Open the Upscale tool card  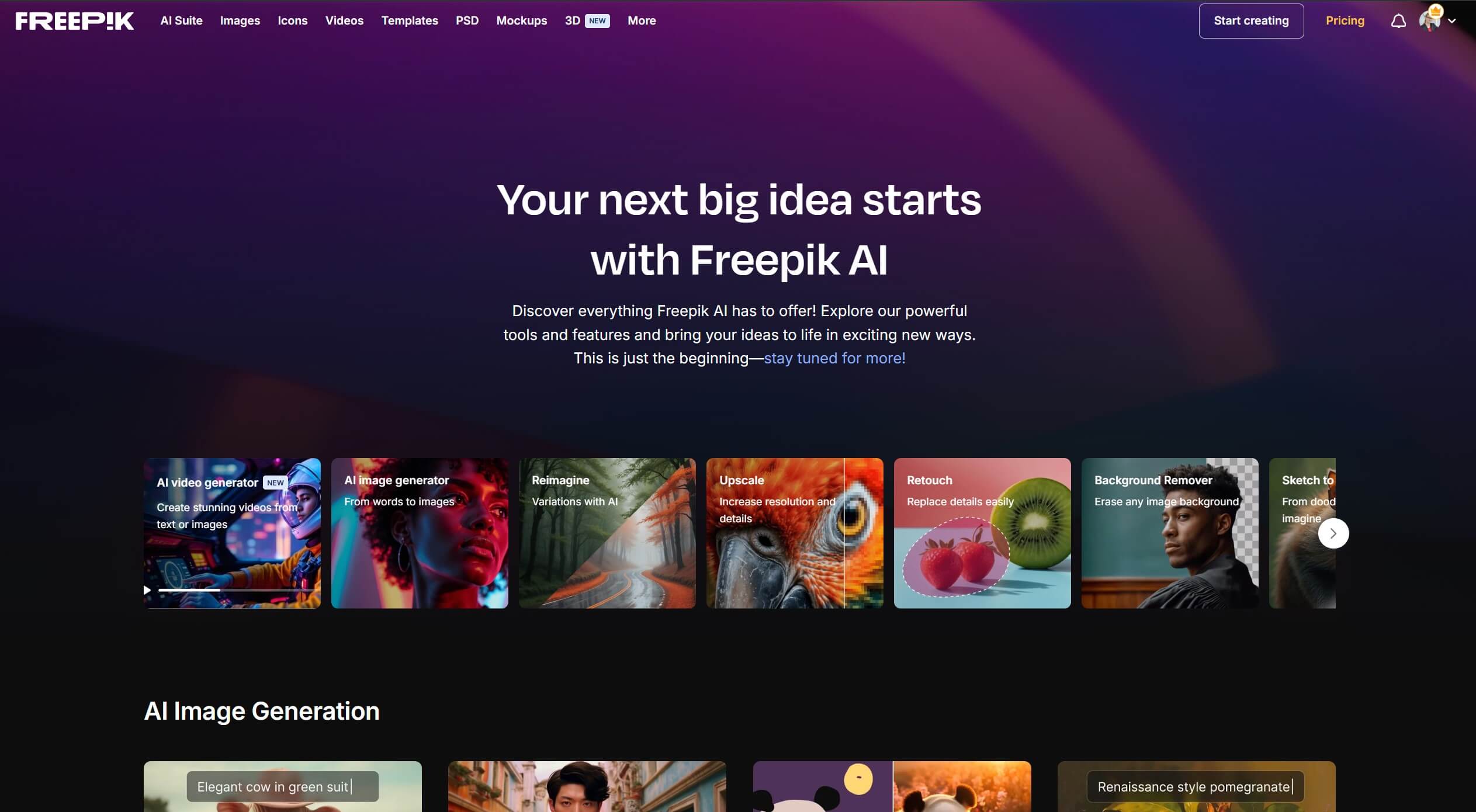[795, 533]
